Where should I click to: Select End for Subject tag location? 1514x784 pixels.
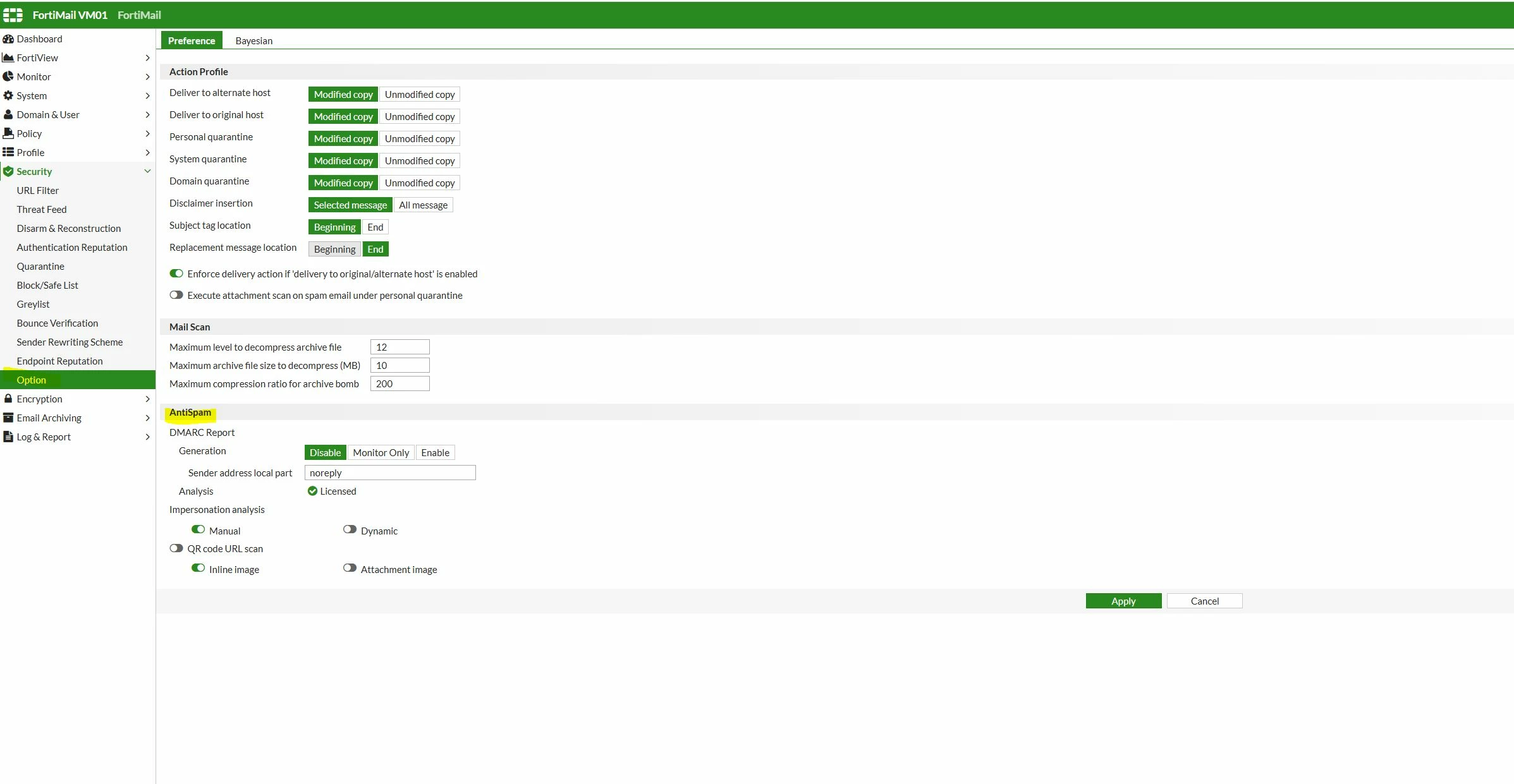point(375,227)
